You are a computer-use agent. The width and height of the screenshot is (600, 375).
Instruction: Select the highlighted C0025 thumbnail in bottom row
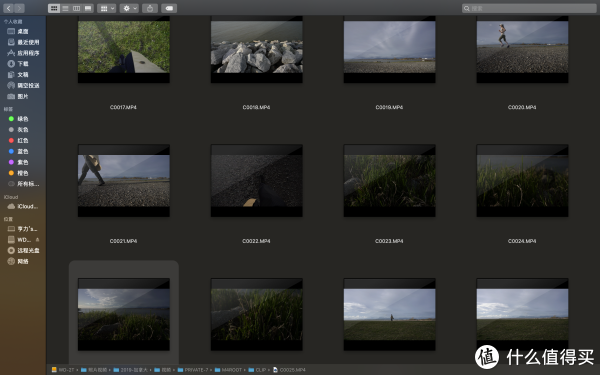(124, 314)
